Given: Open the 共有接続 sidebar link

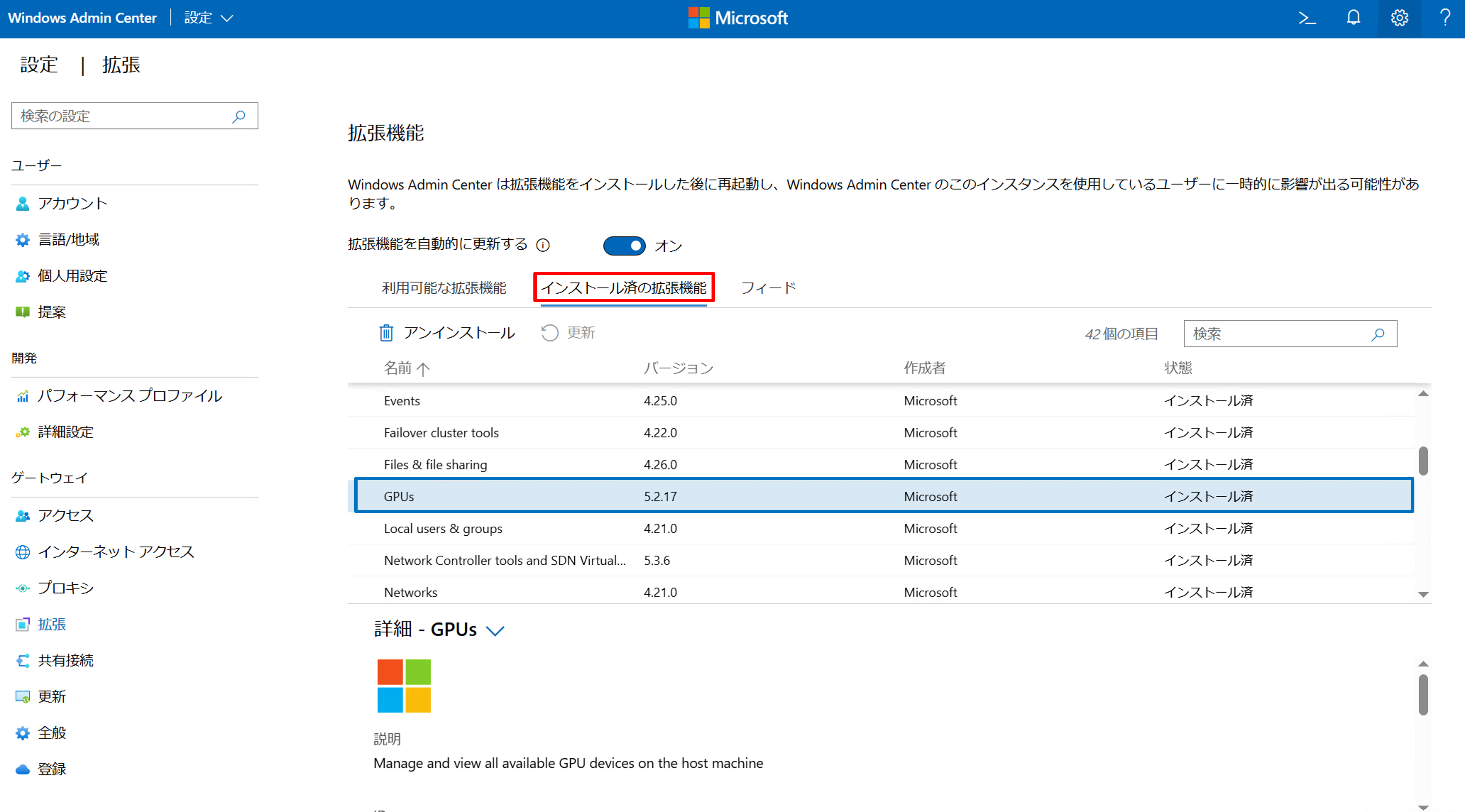Looking at the screenshot, I should pyautogui.click(x=66, y=661).
